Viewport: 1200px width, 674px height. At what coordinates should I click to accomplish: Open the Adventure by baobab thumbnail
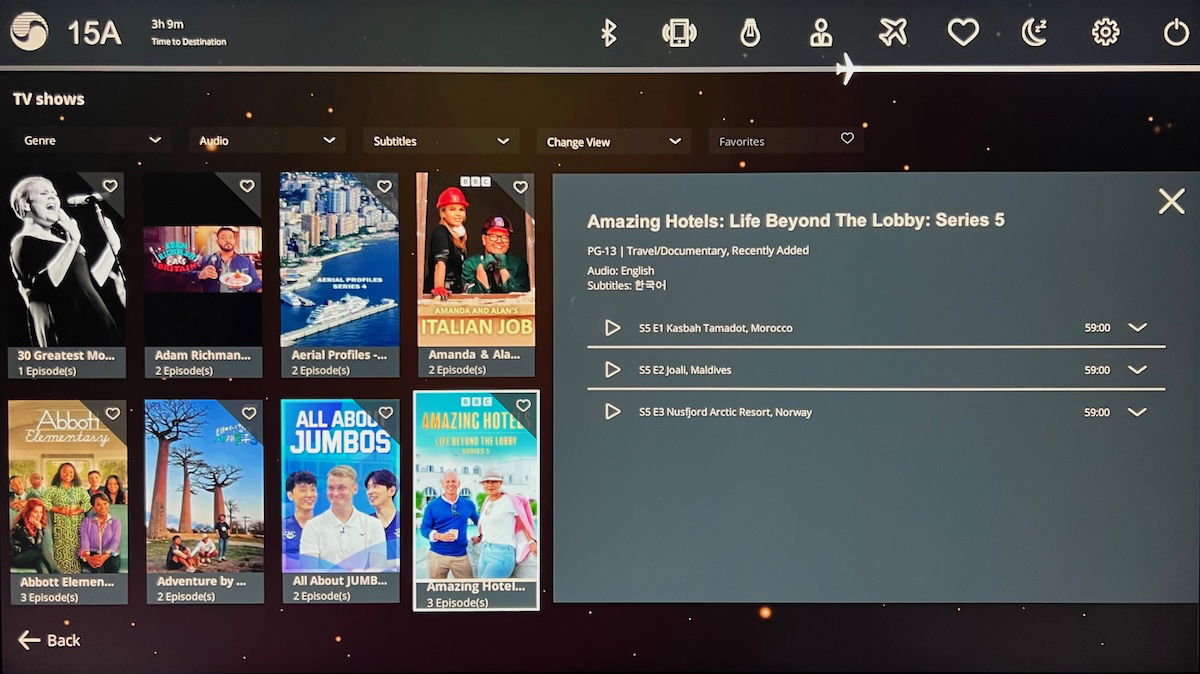(x=204, y=486)
